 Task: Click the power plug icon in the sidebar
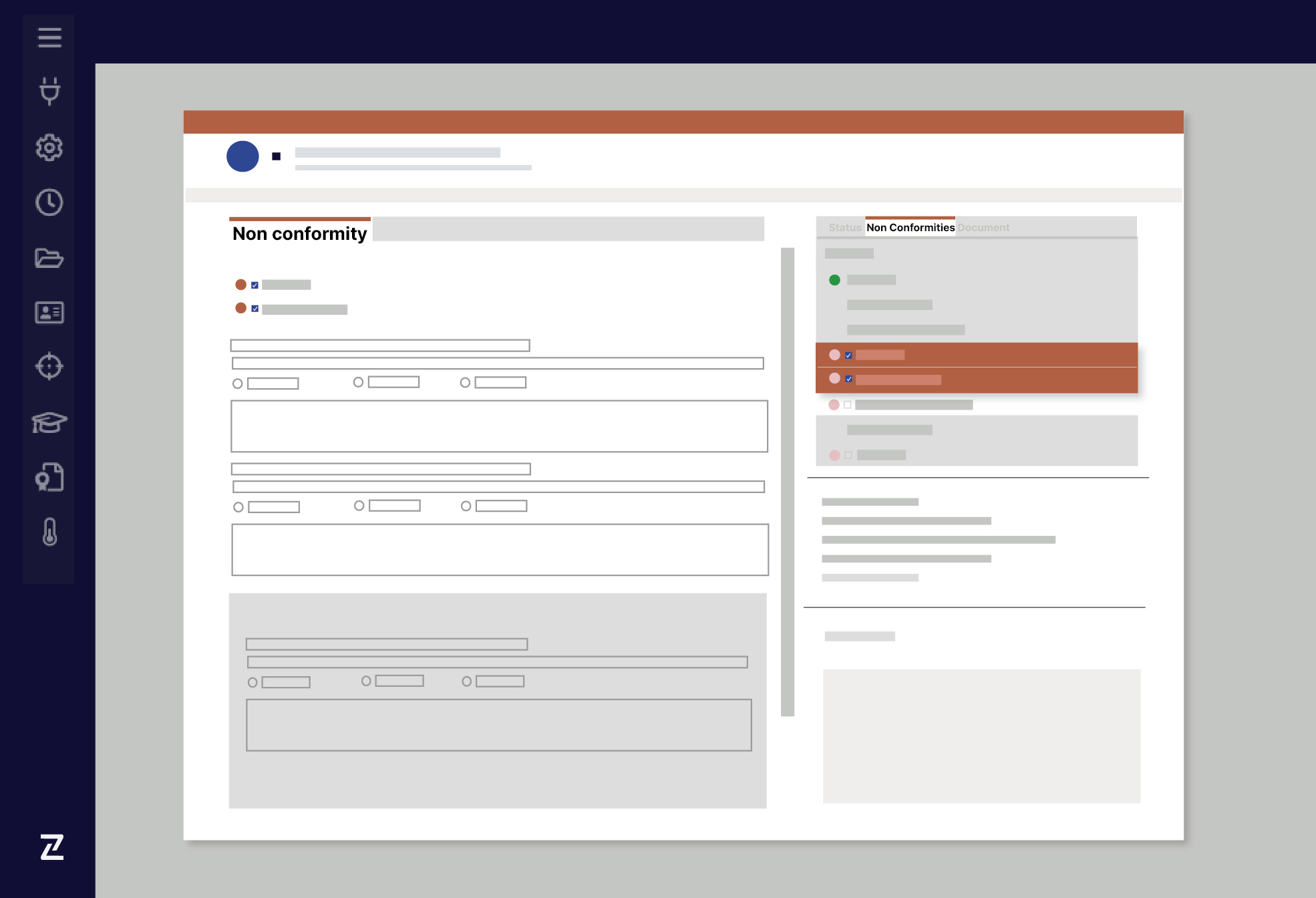(x=49, y=92)
